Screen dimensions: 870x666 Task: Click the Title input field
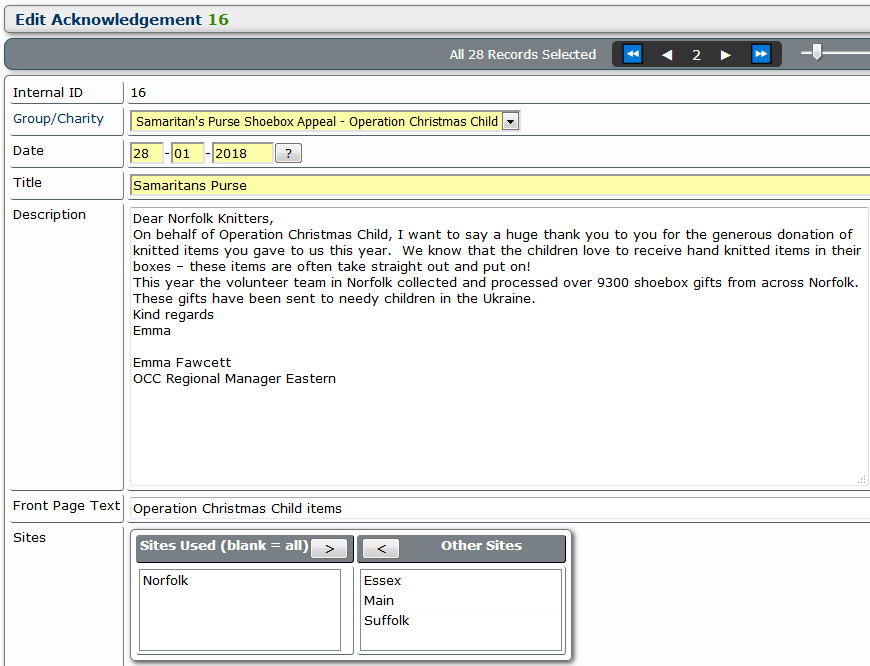500,185
